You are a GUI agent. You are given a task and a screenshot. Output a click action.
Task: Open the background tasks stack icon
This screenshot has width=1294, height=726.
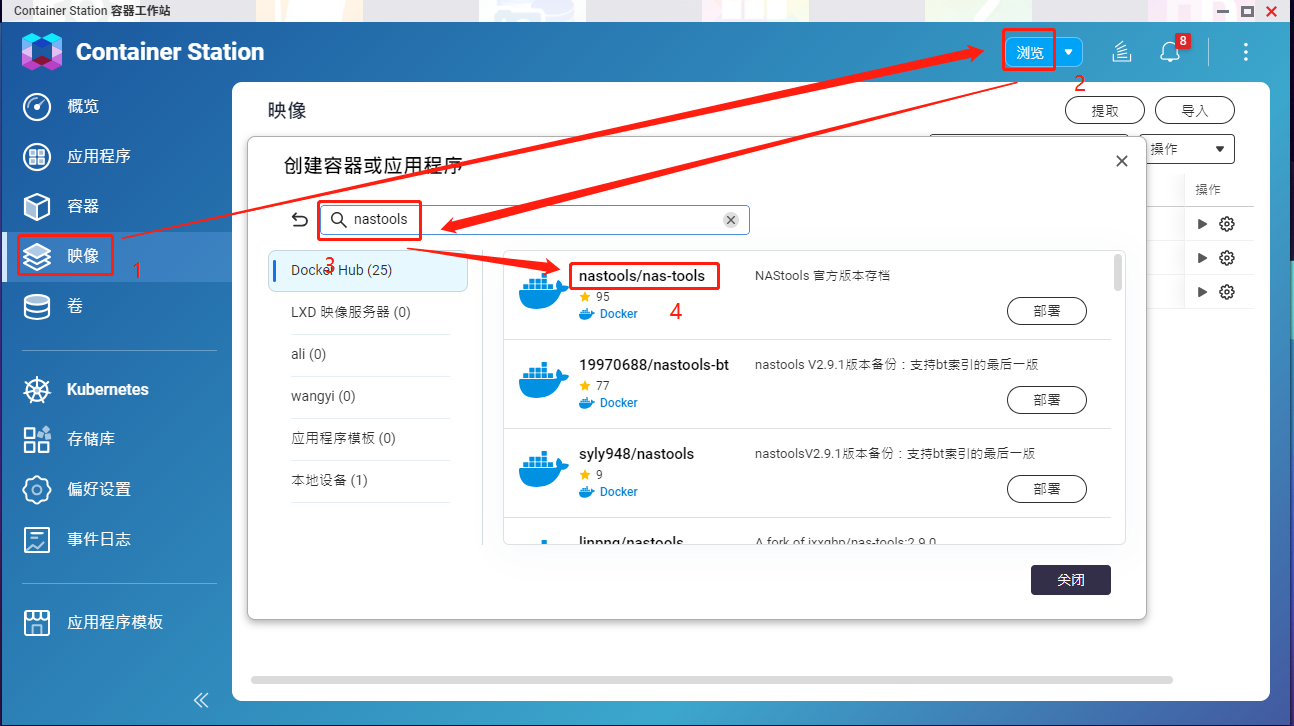click(x=1122, y=52)
